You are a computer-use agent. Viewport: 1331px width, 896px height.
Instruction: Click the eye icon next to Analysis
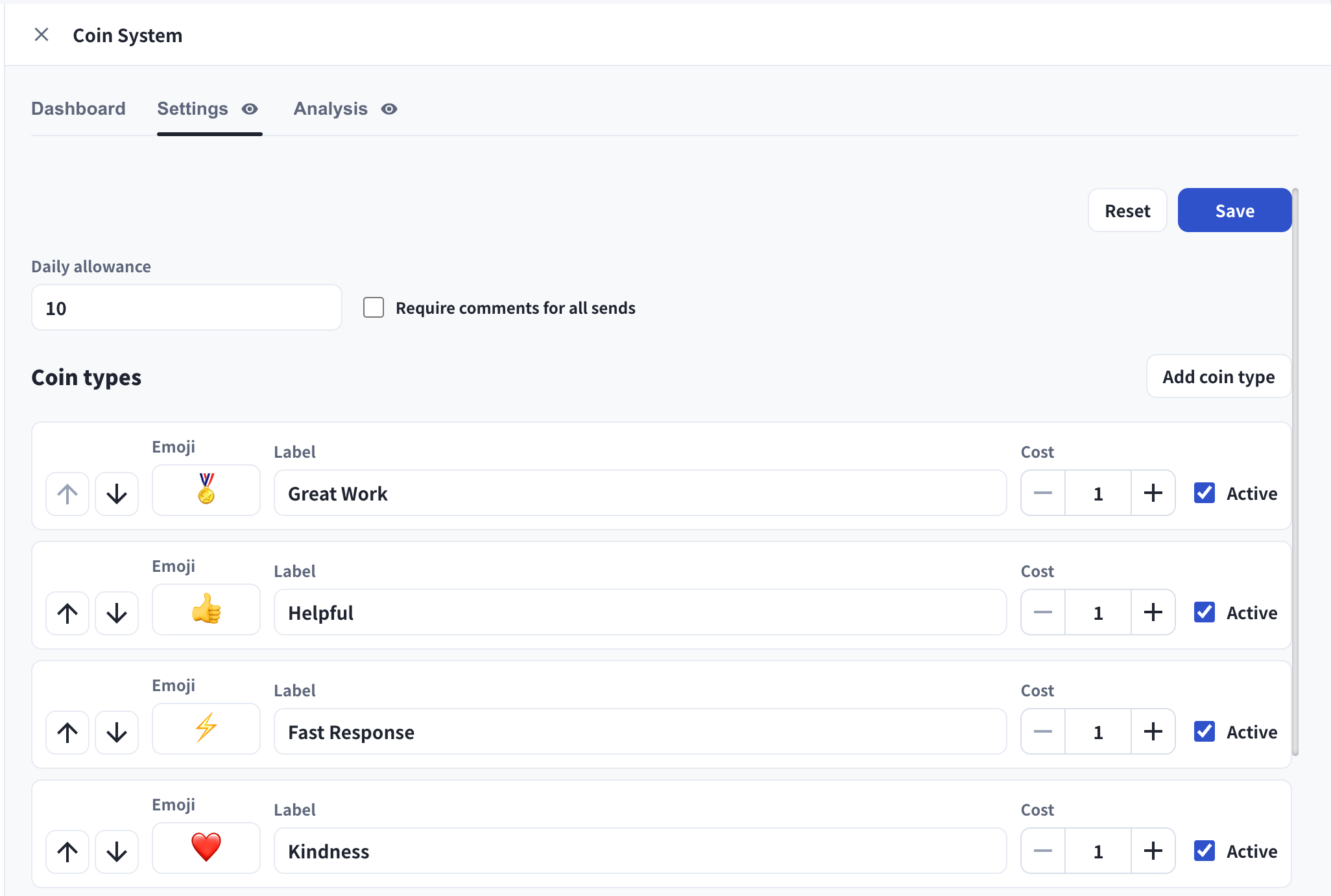389,109
